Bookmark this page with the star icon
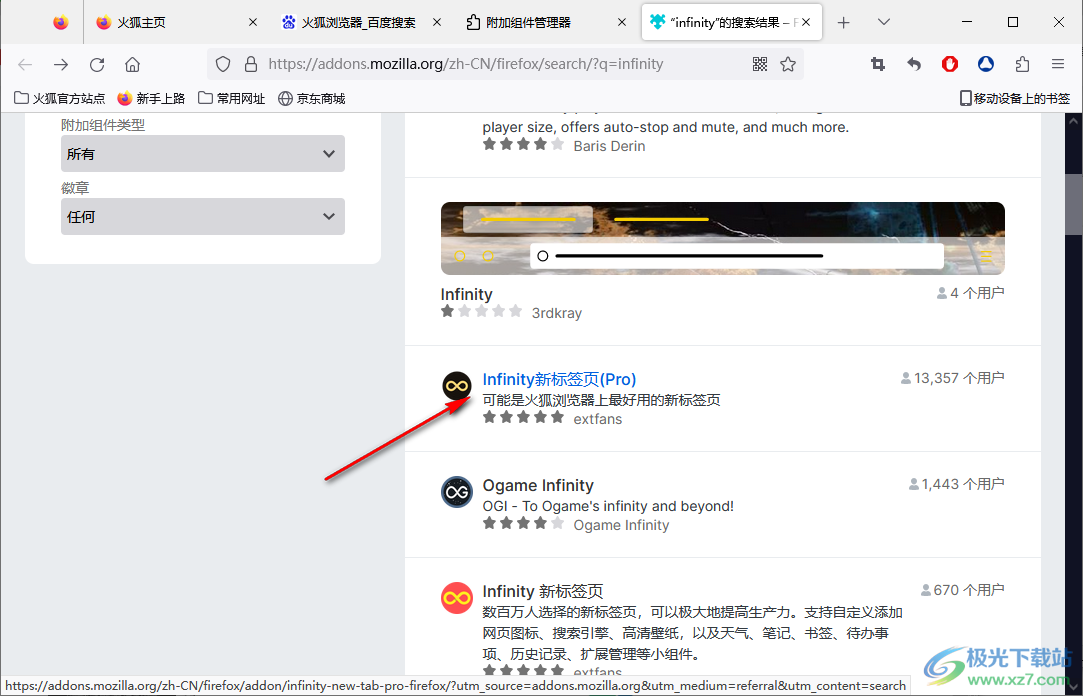 [x=788, y=64]
